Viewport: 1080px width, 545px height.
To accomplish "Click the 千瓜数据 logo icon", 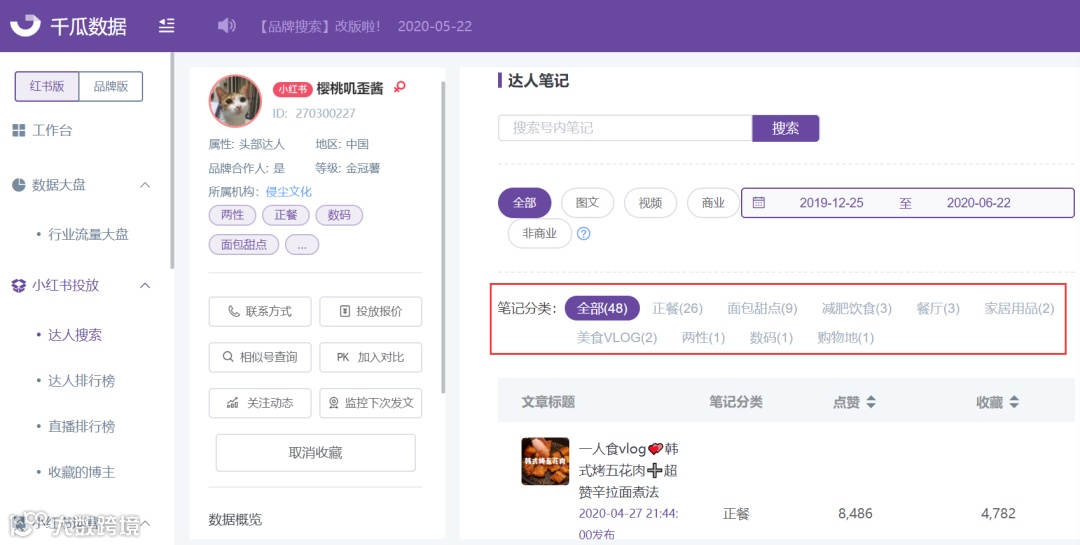I will 25,26.
